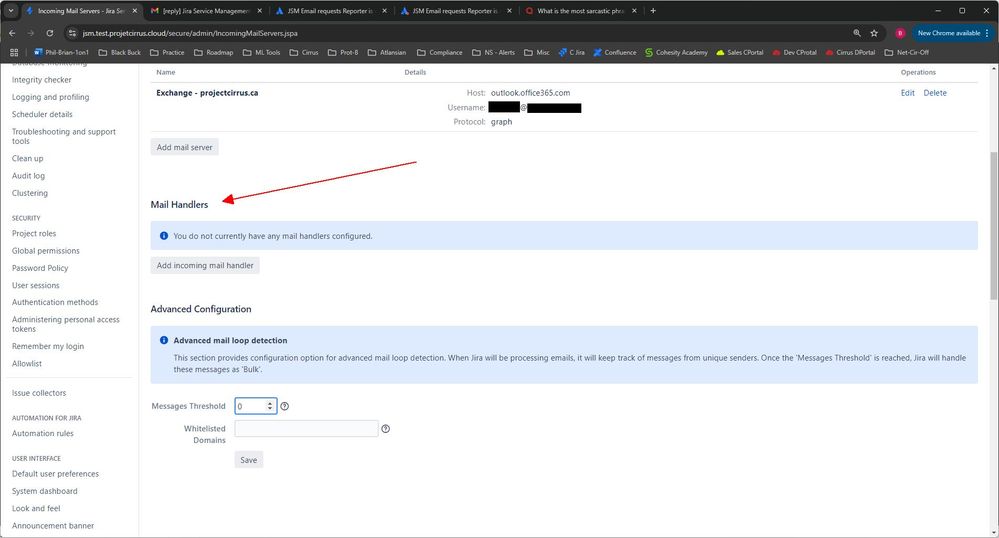999x538 pixels.
Task: Open help icon next to Messages Threshold
Action: tap(285, 406)
